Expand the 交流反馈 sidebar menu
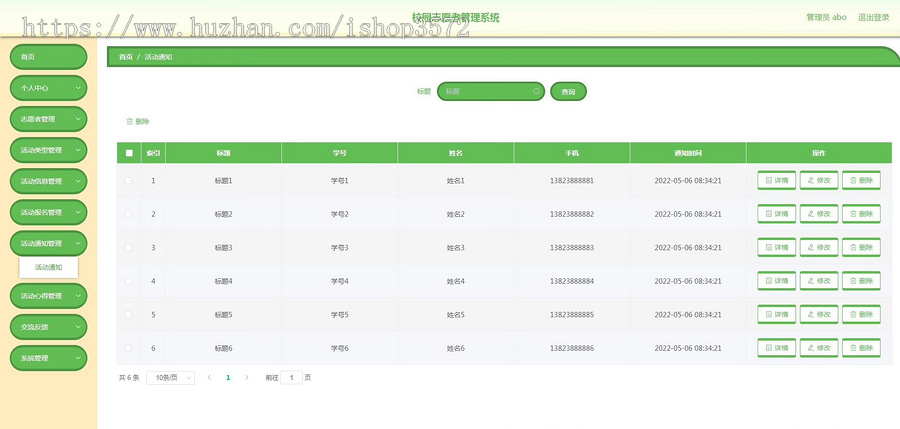 pyautogui.click(x=49, y=327)
